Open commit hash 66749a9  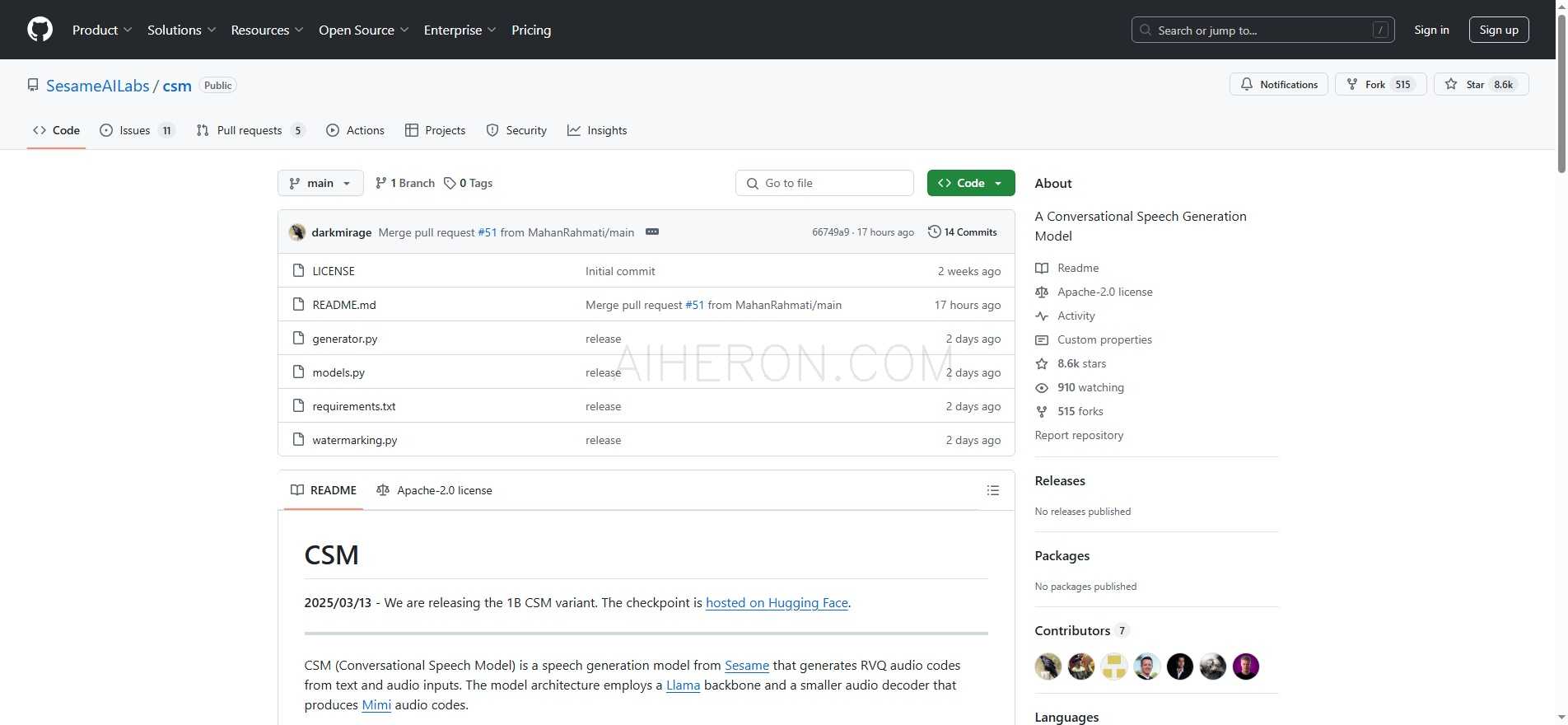tap(830, 232)
